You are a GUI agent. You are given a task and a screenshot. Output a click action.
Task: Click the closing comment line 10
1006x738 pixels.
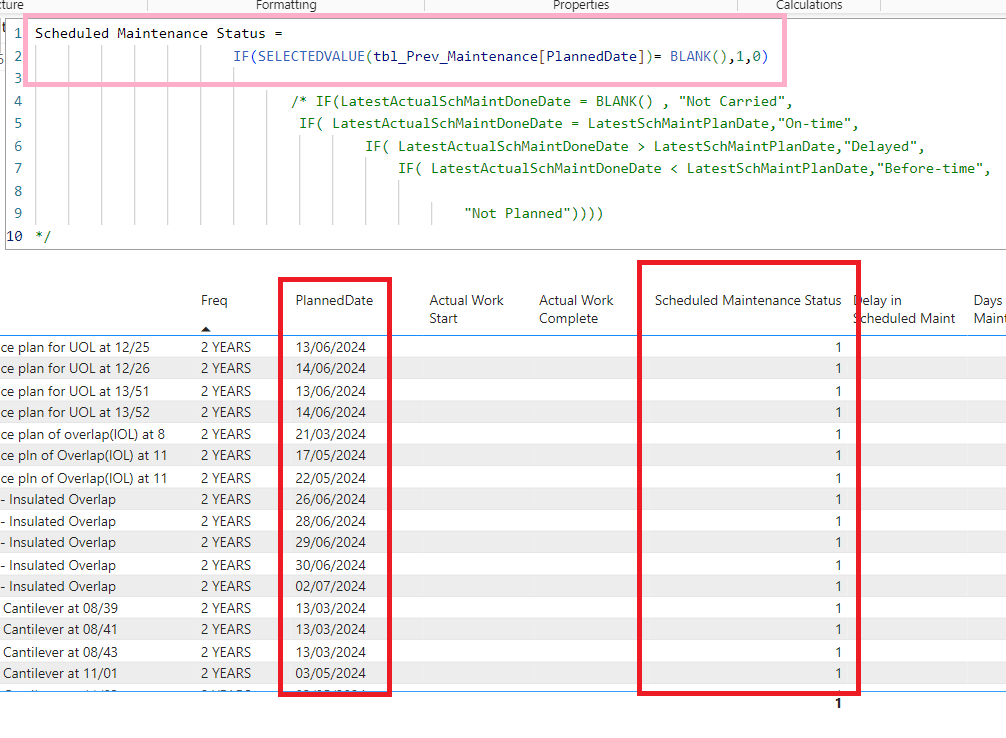[43, 236]
